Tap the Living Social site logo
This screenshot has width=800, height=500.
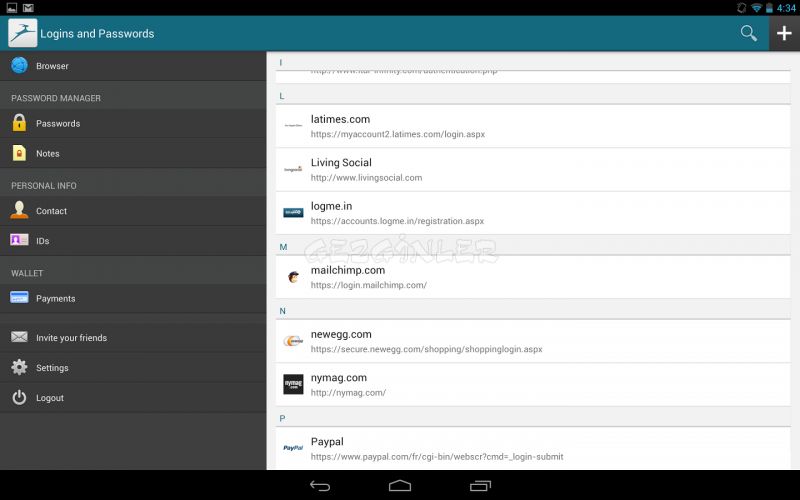click(x=293, y=169)
